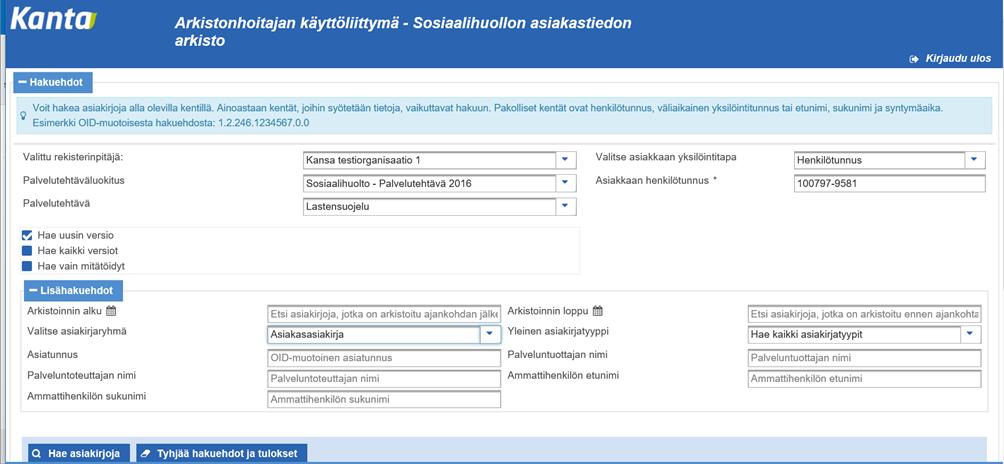Click the Arkistoinnin alku date field
1004x464 pixels.
click(x=384, y=314)
